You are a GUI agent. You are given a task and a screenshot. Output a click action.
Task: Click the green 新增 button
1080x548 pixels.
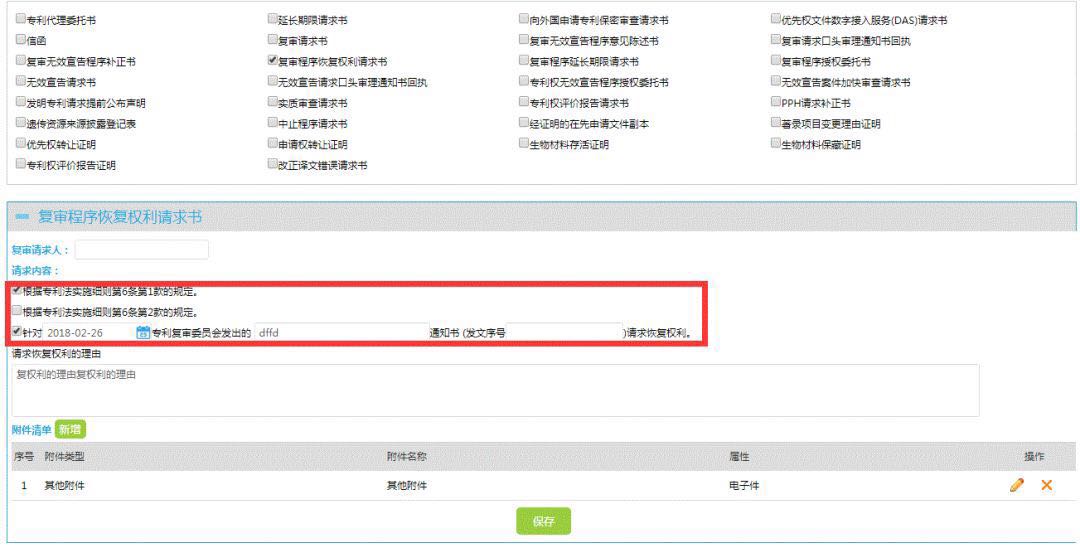[x=70, y=430]
